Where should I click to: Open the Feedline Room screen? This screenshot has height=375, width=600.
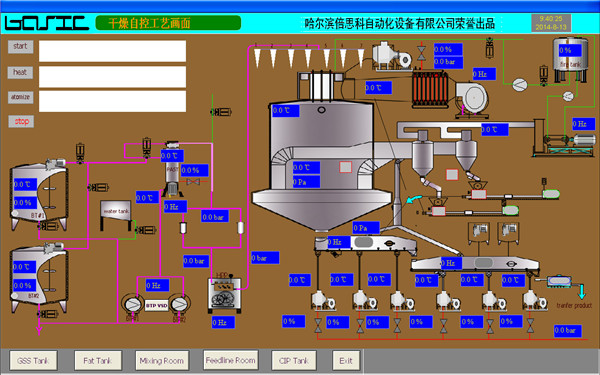[231, 360]
